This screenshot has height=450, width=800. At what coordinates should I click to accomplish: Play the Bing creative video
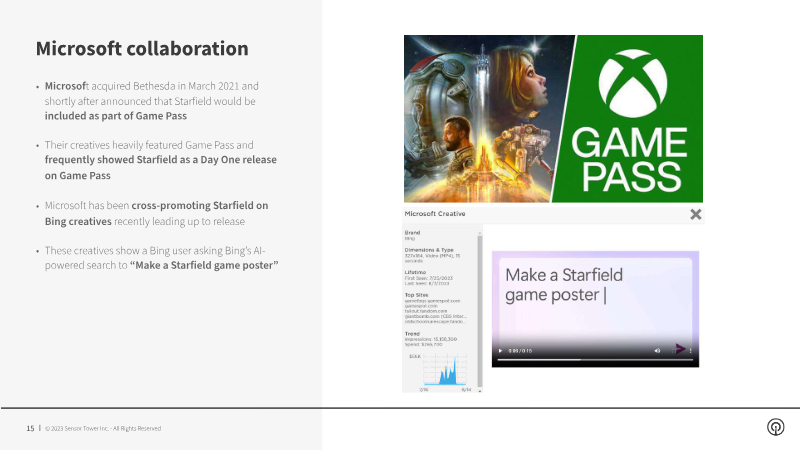(x=500, y=351)
